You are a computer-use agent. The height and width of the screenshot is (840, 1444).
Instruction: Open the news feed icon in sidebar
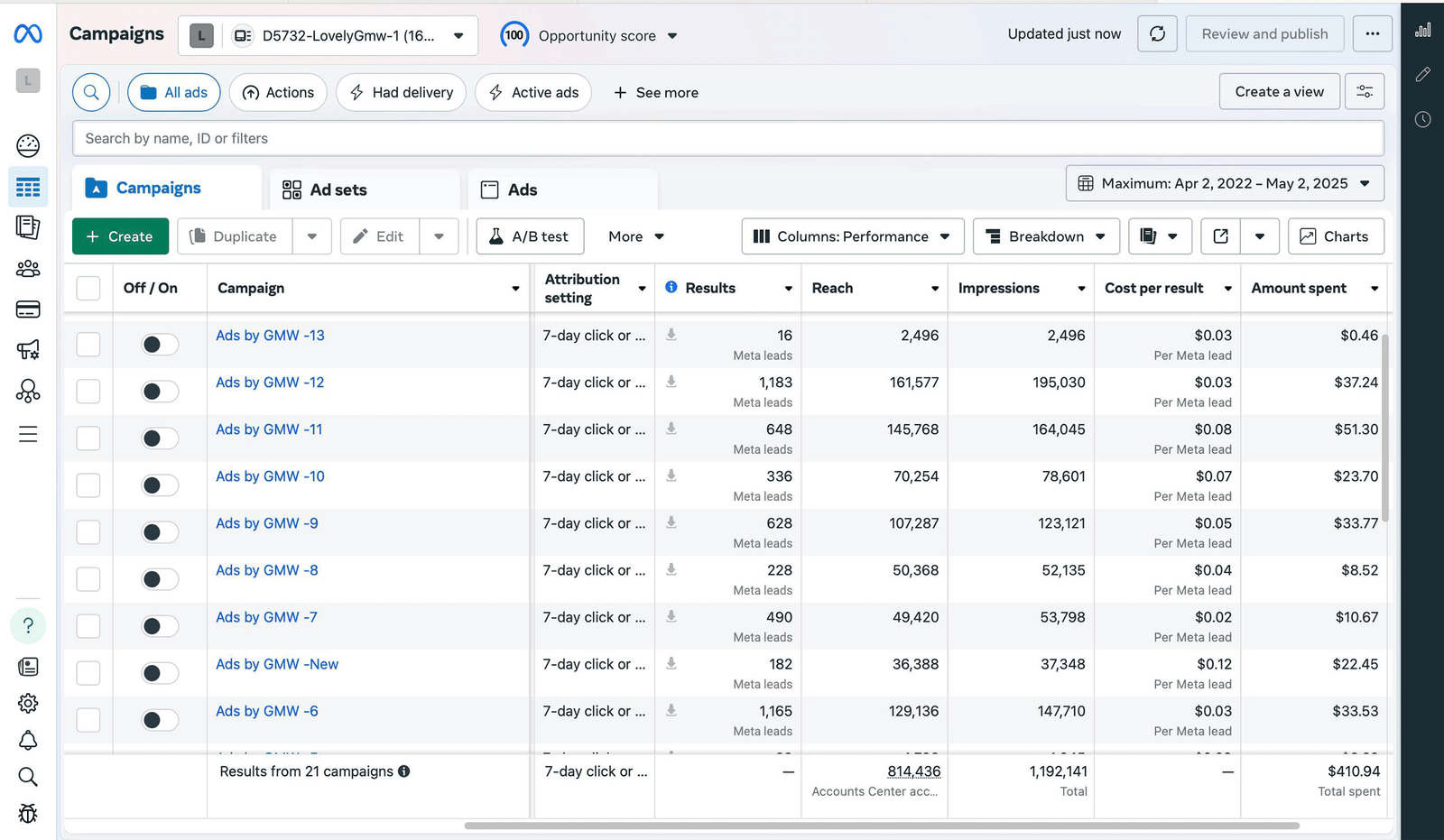point(28,667)
